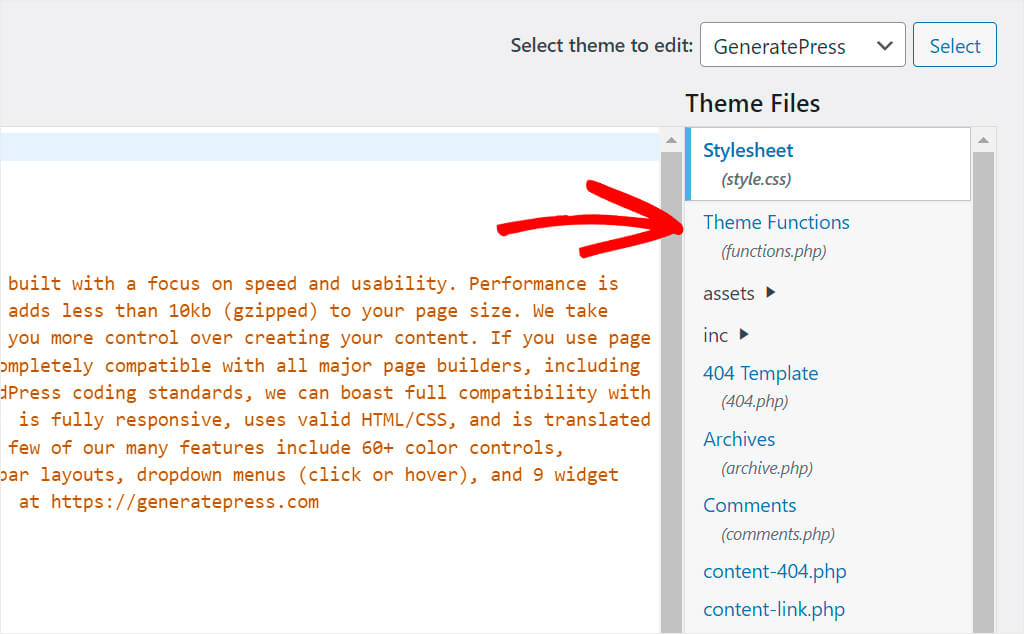The image size is (1024, 634).
Task: Open the theme selection dropdown showing GeneratePress
Action: coord(802,45)
